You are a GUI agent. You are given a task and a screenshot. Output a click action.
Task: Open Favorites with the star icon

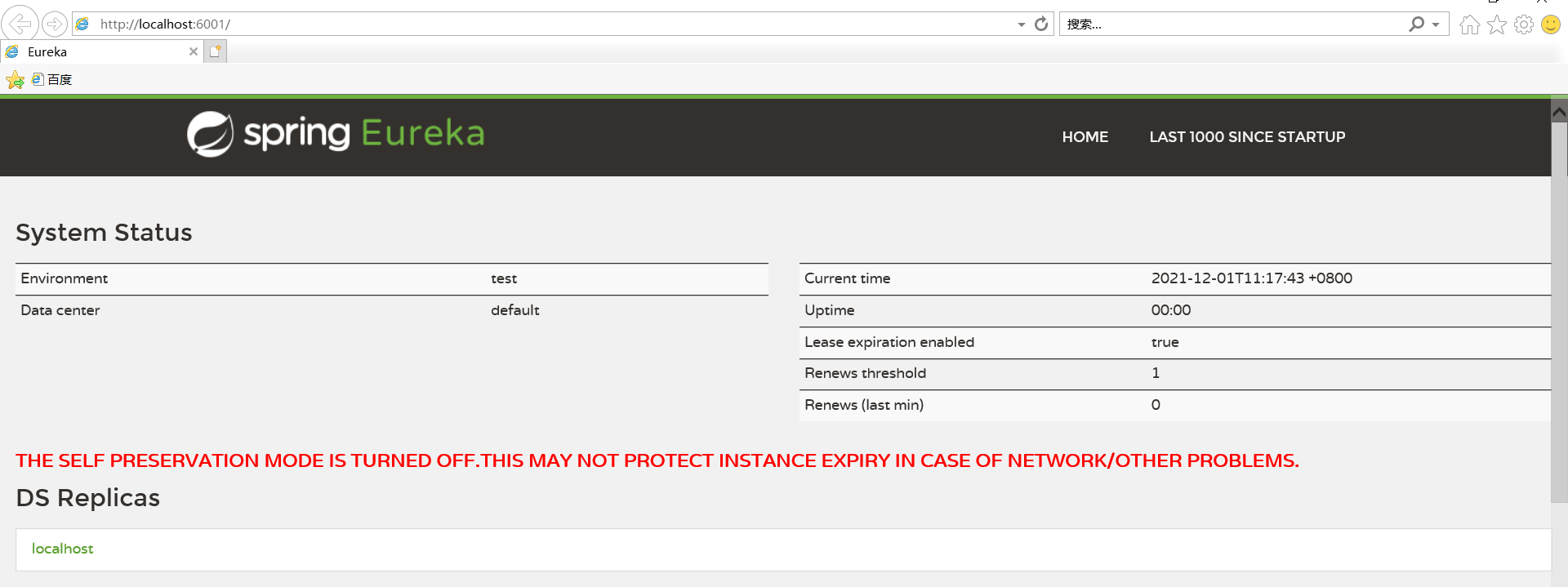click(x=1496, y=25)
